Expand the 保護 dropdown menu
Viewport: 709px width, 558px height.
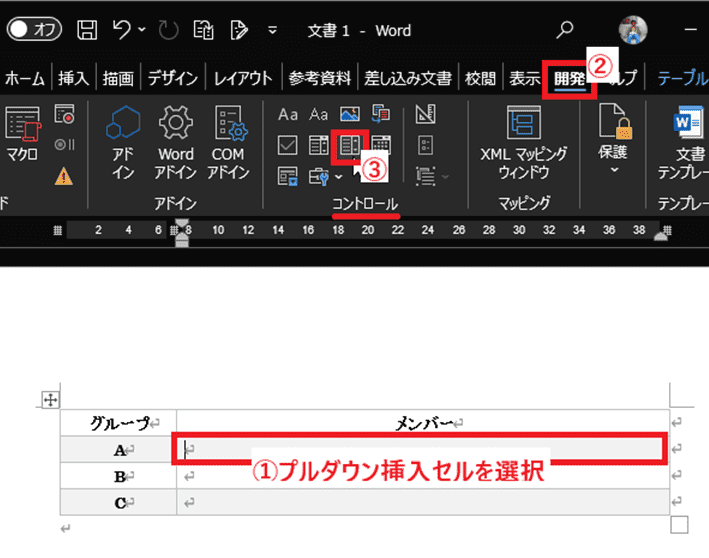pos(613,170)
